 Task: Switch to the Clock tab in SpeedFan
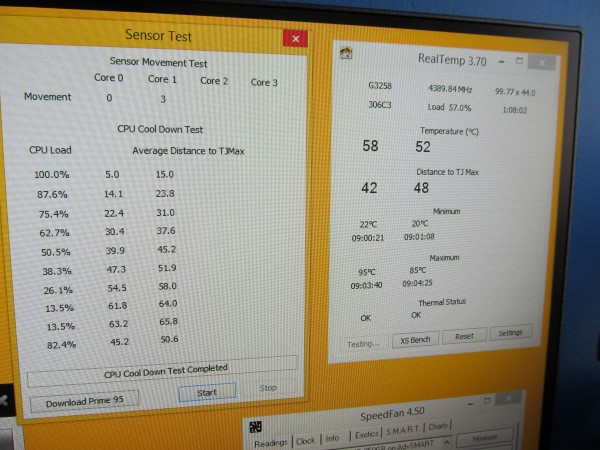click(306, 440)
